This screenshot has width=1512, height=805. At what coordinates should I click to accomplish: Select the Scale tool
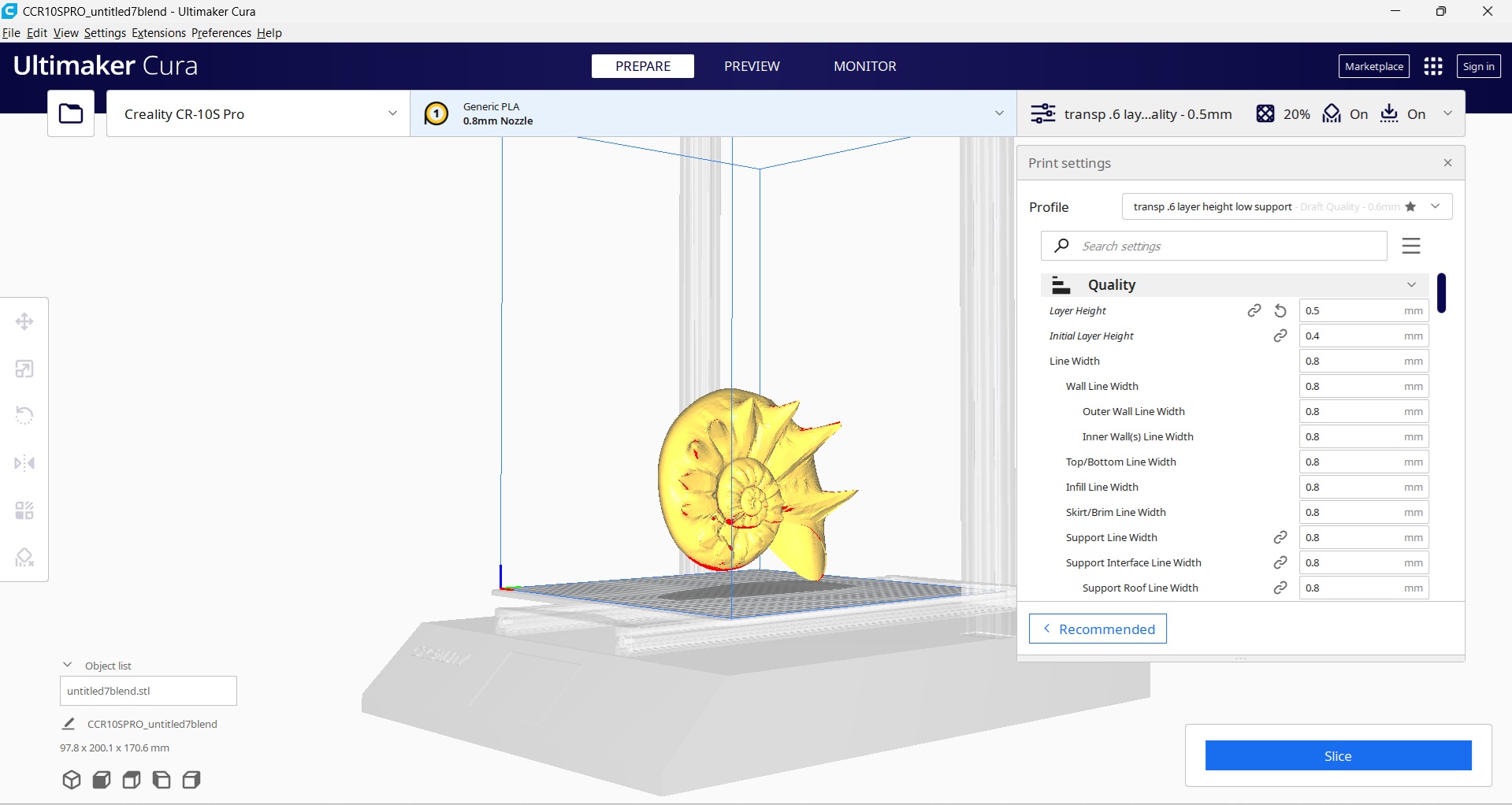tap(24, 369)
